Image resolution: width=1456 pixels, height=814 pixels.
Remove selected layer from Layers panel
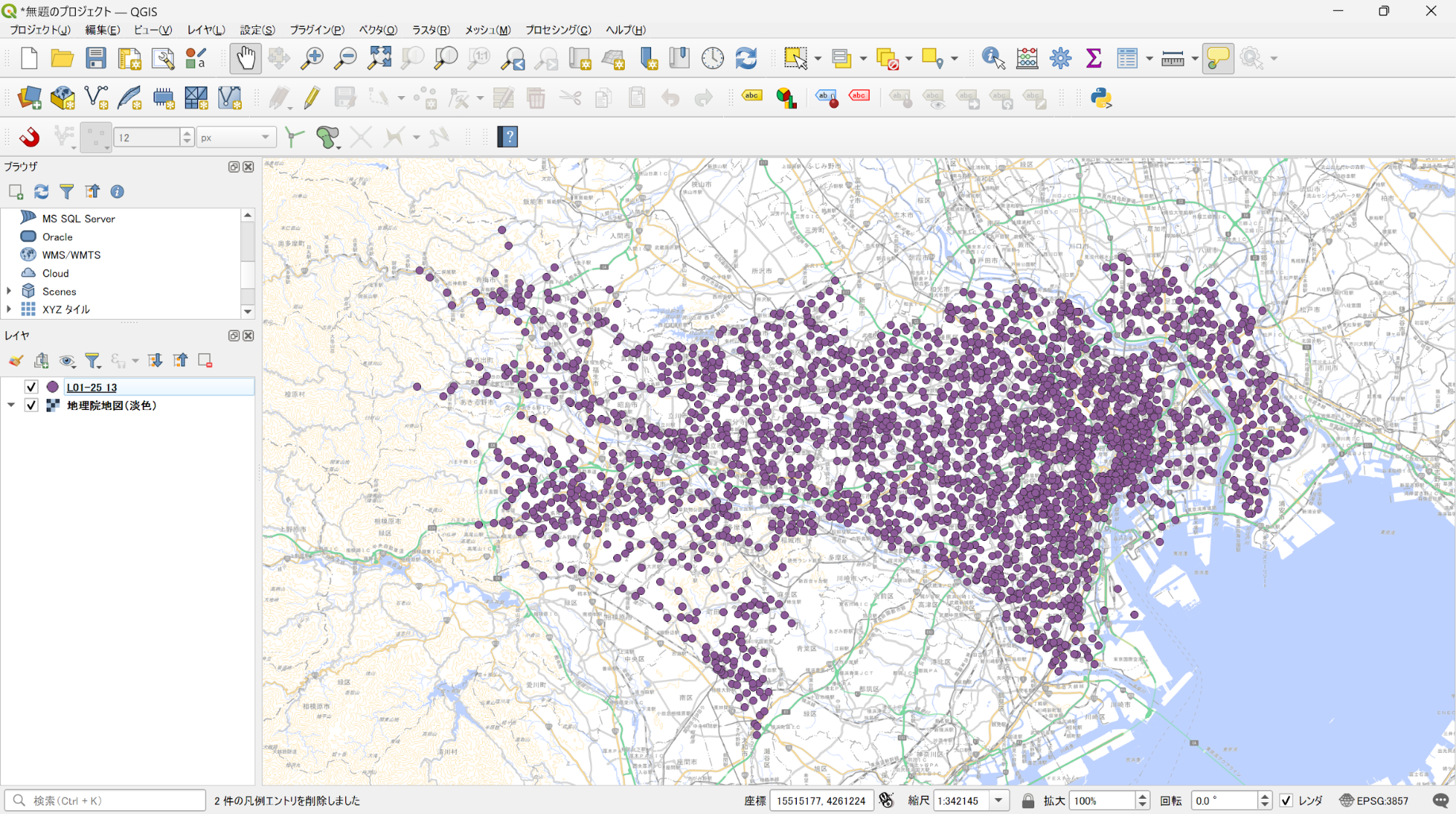click(205, 360)
